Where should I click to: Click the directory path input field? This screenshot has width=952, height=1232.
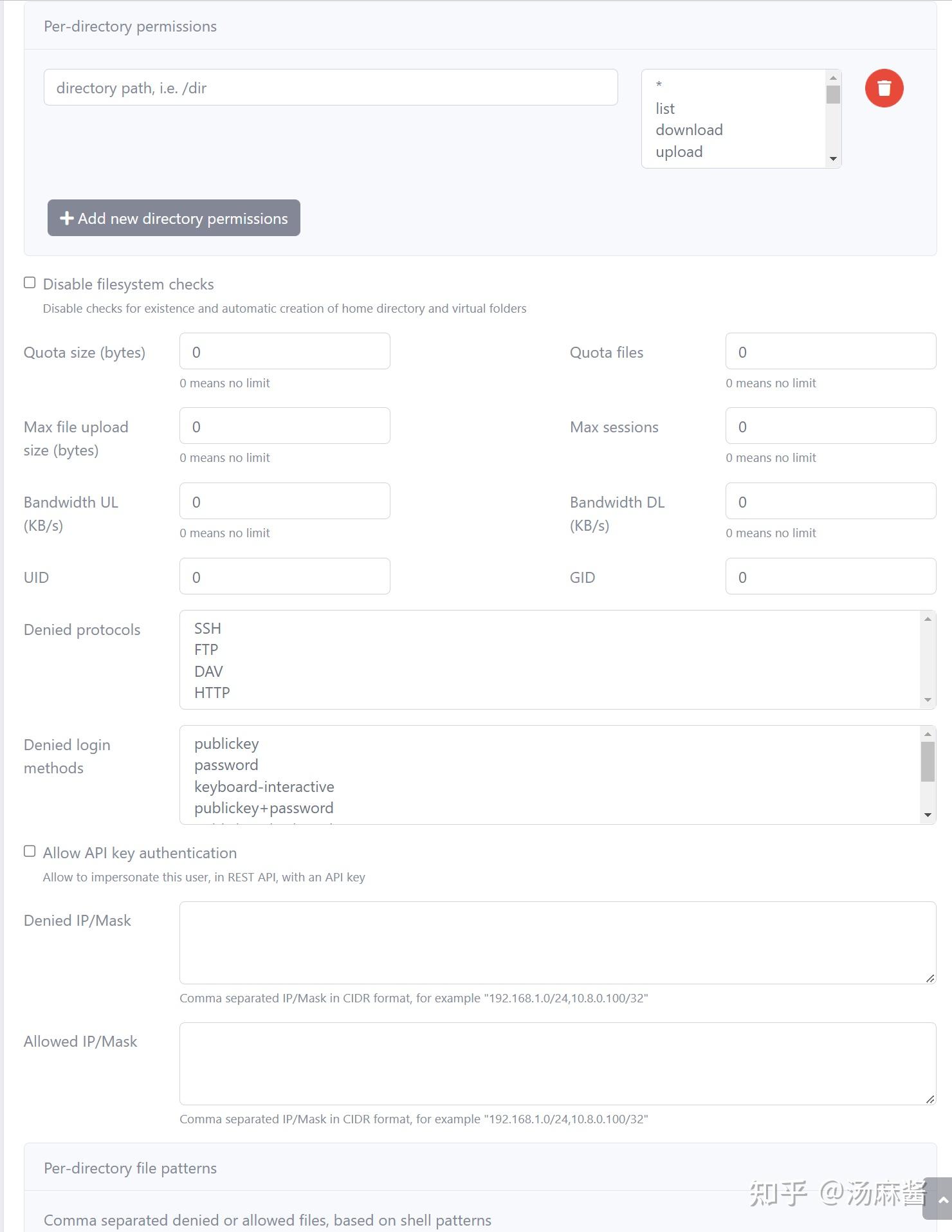point(331,87)
